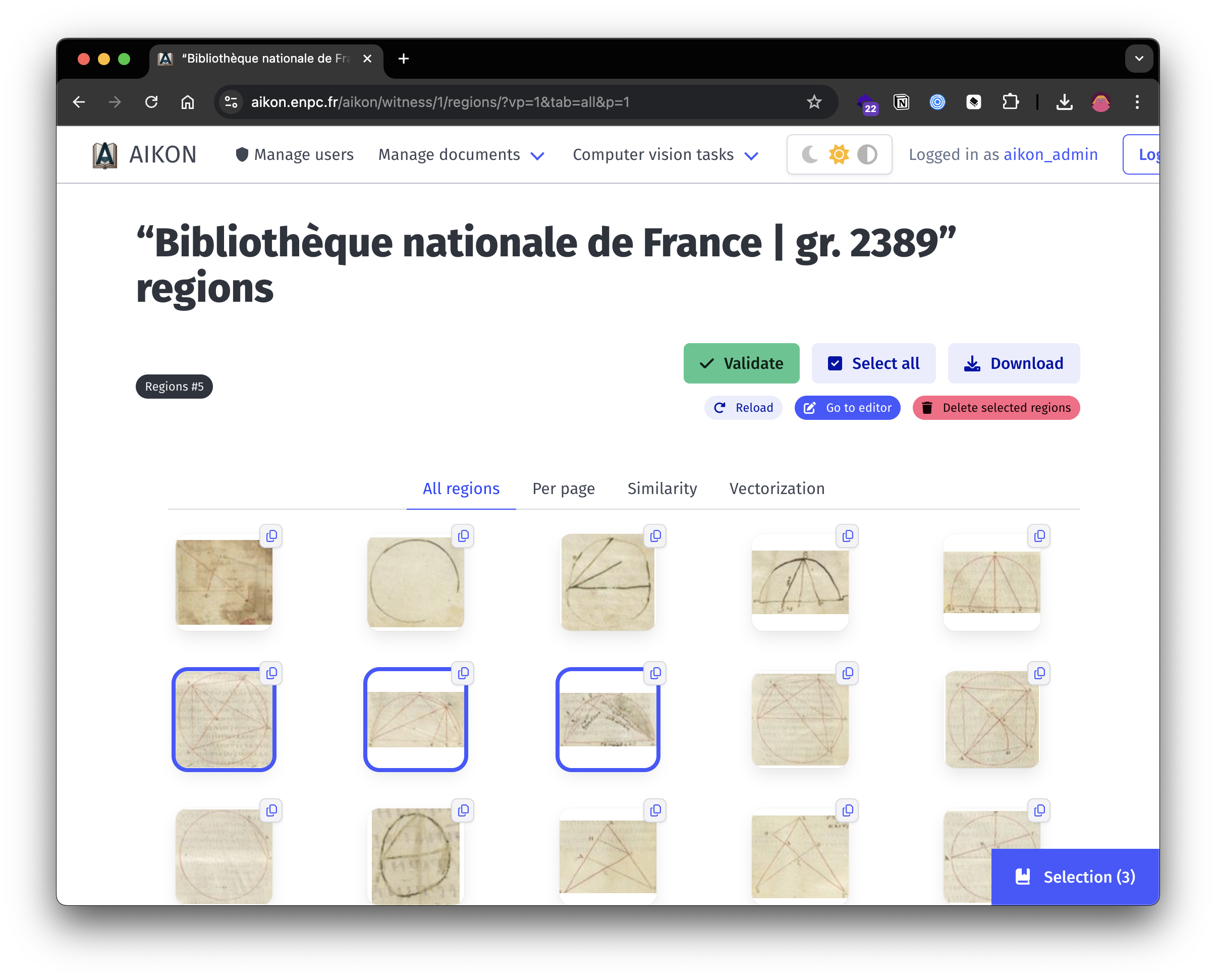Open the tab search dropdown arrow
The width and height of the screenshot is (1216, 980).
[1139, 59]
